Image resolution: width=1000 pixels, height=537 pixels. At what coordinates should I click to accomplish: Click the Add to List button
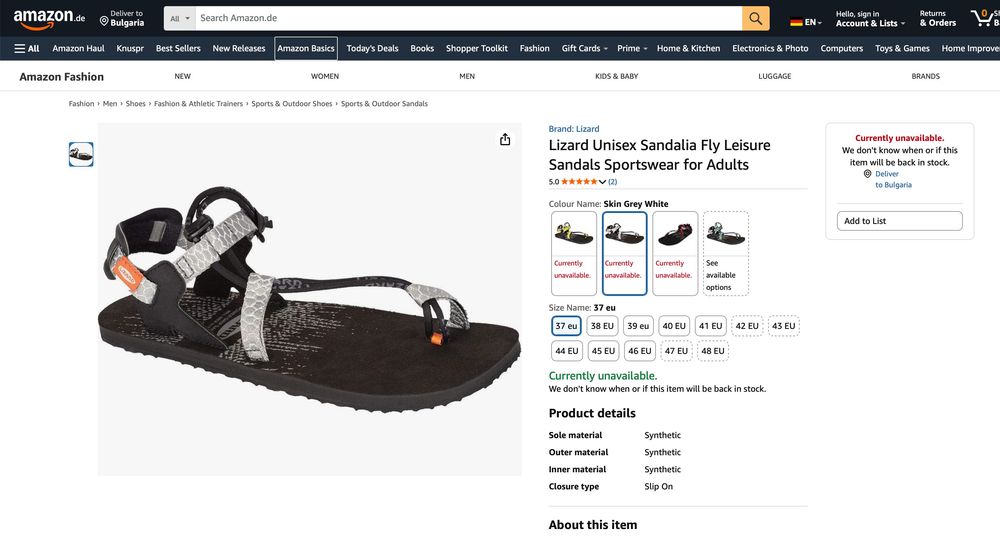899,221
